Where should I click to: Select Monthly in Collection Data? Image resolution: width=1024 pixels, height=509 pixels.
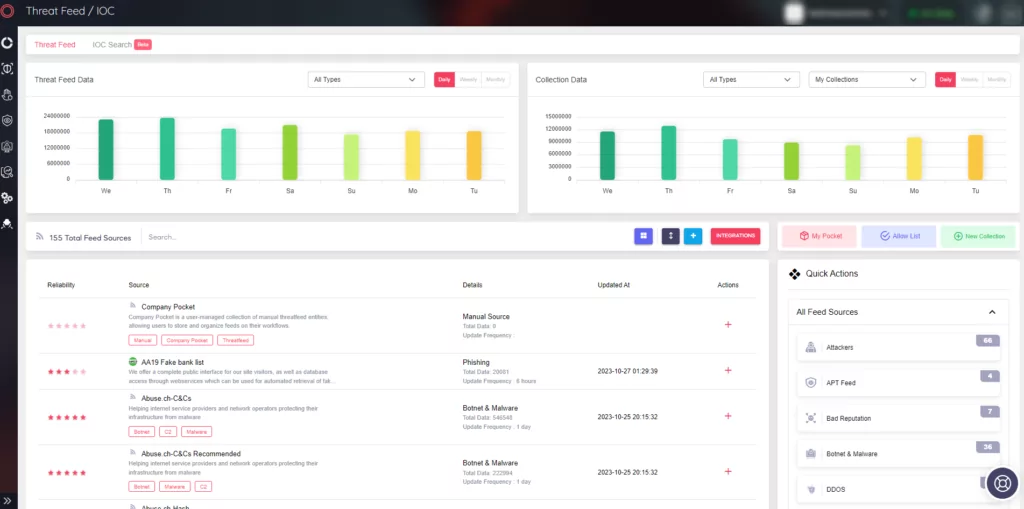point(997,80)
